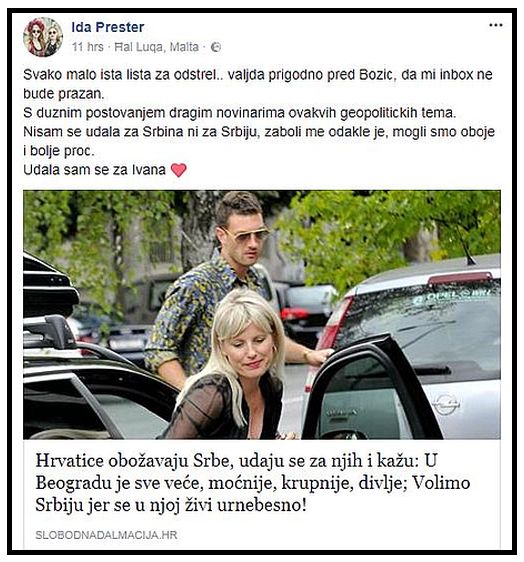This screenshot has height=562, width=524.
Task: Click the 11 hrs timestamp
Action: click(87, 47)
